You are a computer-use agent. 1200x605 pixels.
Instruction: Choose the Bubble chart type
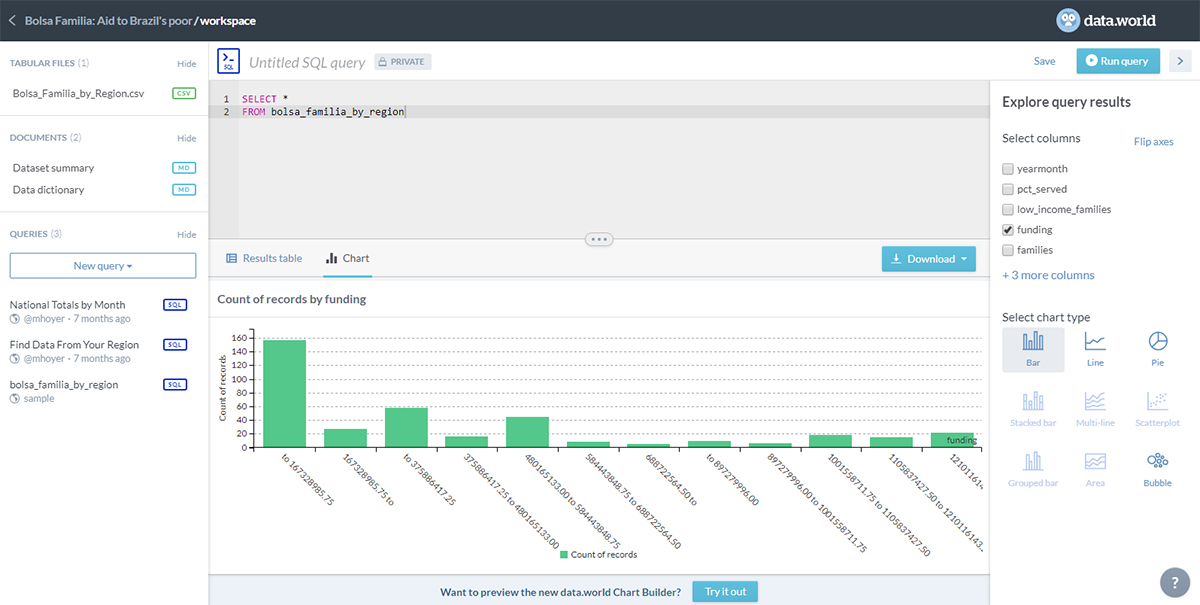(x=1157, y=468)
